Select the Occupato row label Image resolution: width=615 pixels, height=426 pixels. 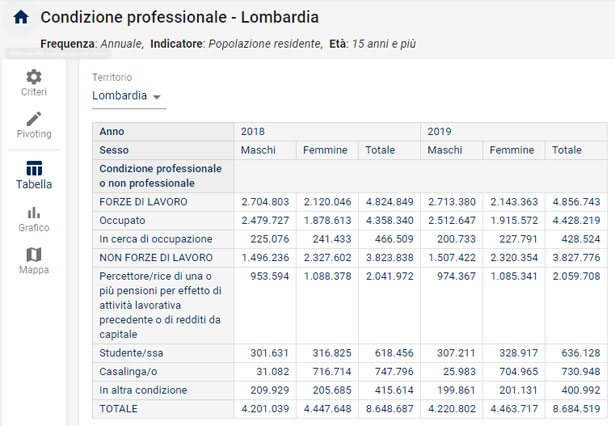tap(124, 220)
